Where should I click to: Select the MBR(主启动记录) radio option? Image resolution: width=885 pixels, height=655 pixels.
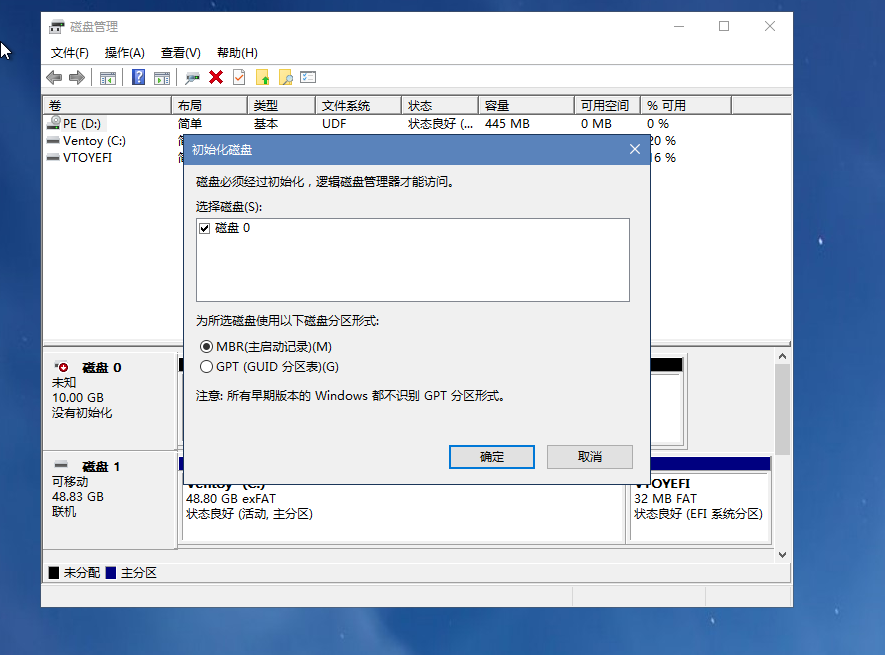click(x=207, y=347)
